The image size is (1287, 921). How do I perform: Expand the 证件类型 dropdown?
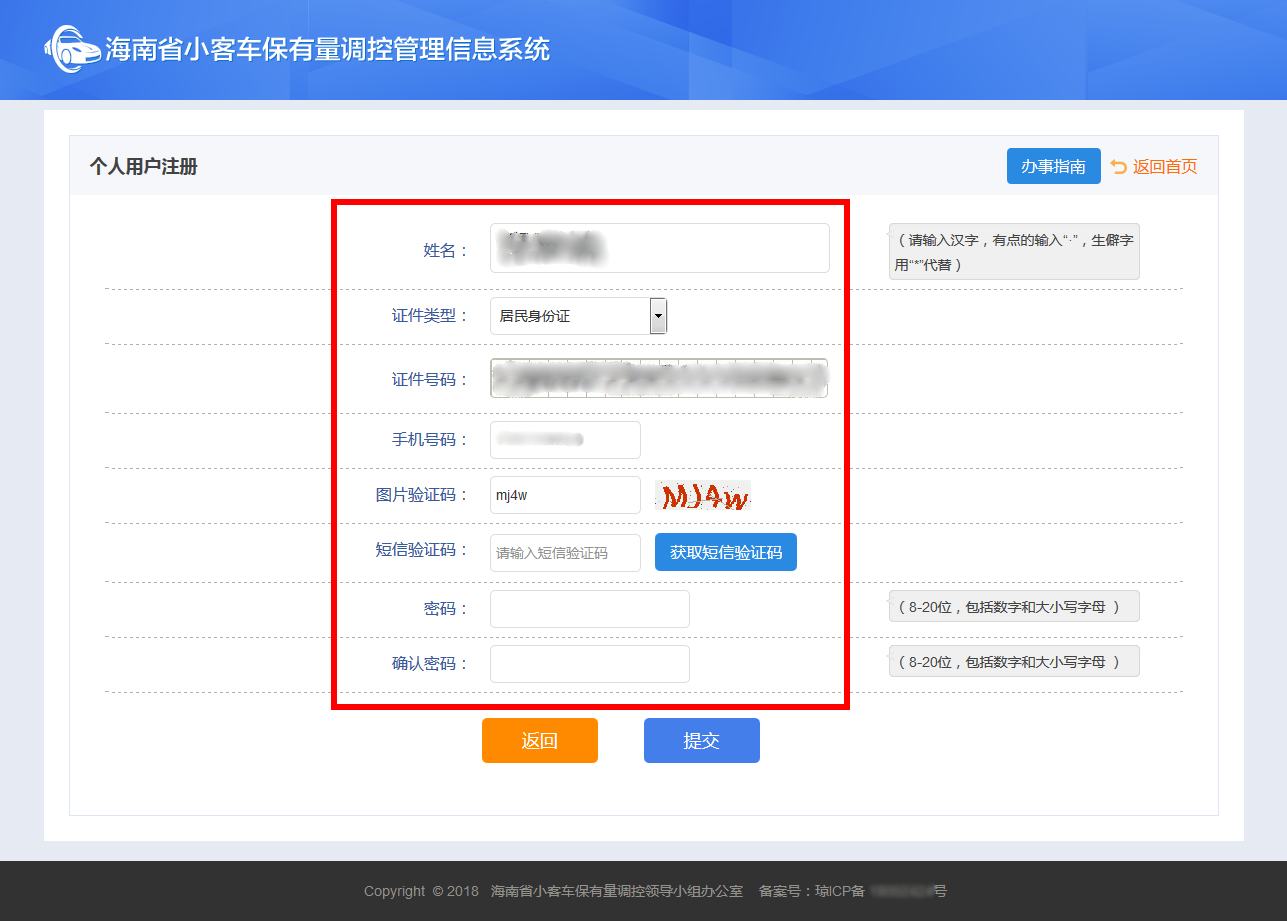click(578, 316)
